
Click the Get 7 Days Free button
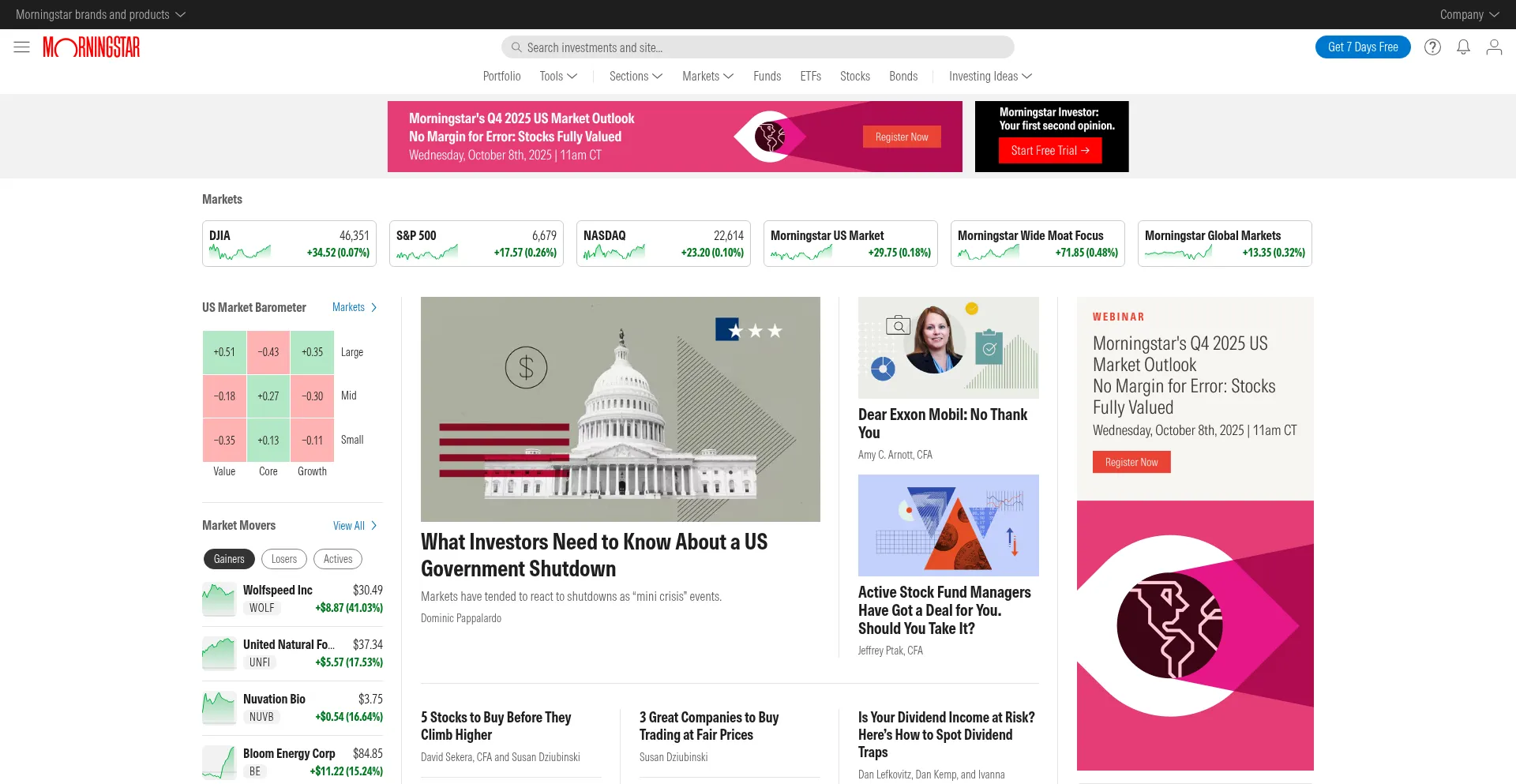click(x=1362, y=47)
